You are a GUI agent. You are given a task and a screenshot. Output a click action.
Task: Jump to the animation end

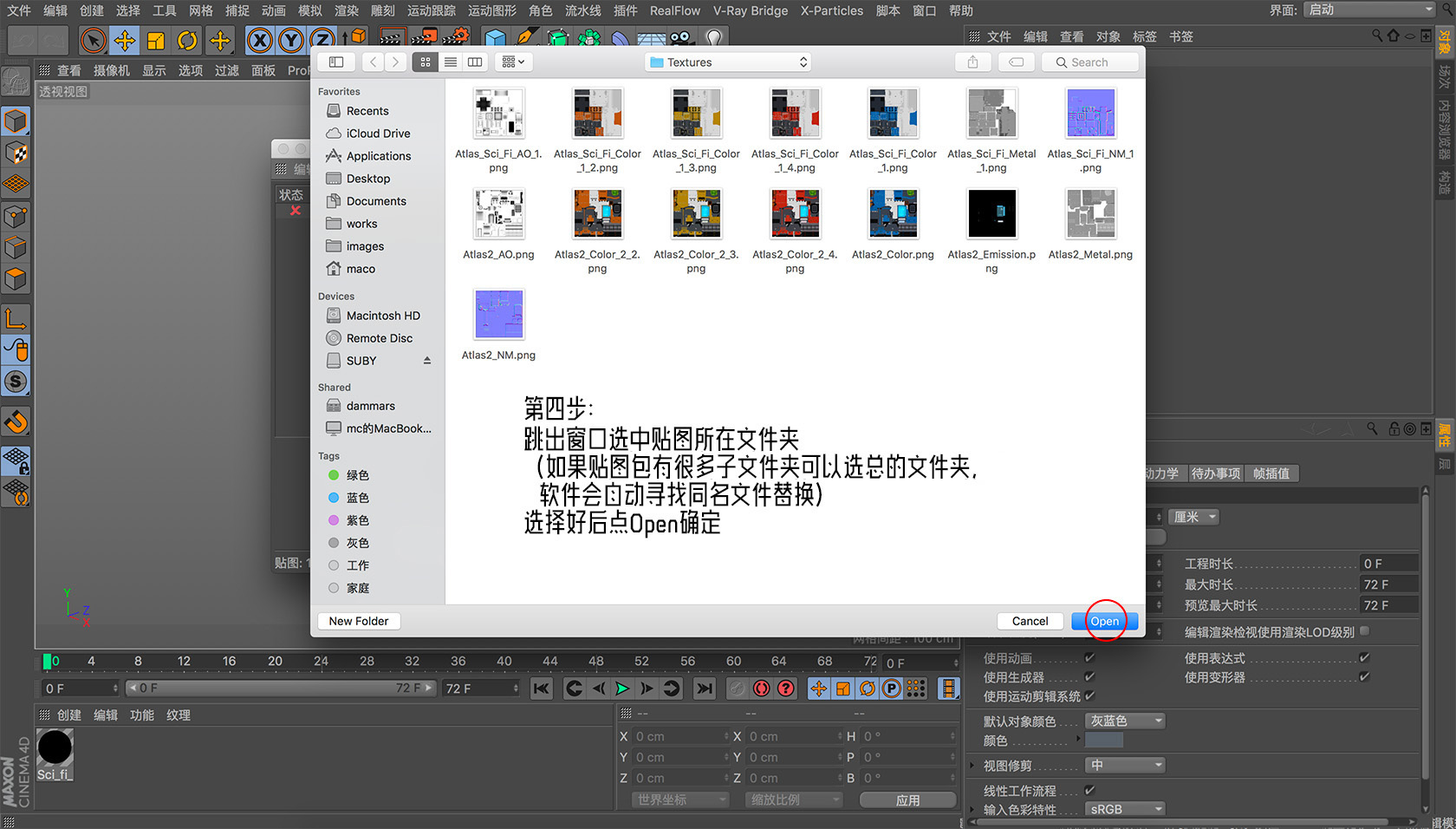pyautogui.click(x=705, y=689)
